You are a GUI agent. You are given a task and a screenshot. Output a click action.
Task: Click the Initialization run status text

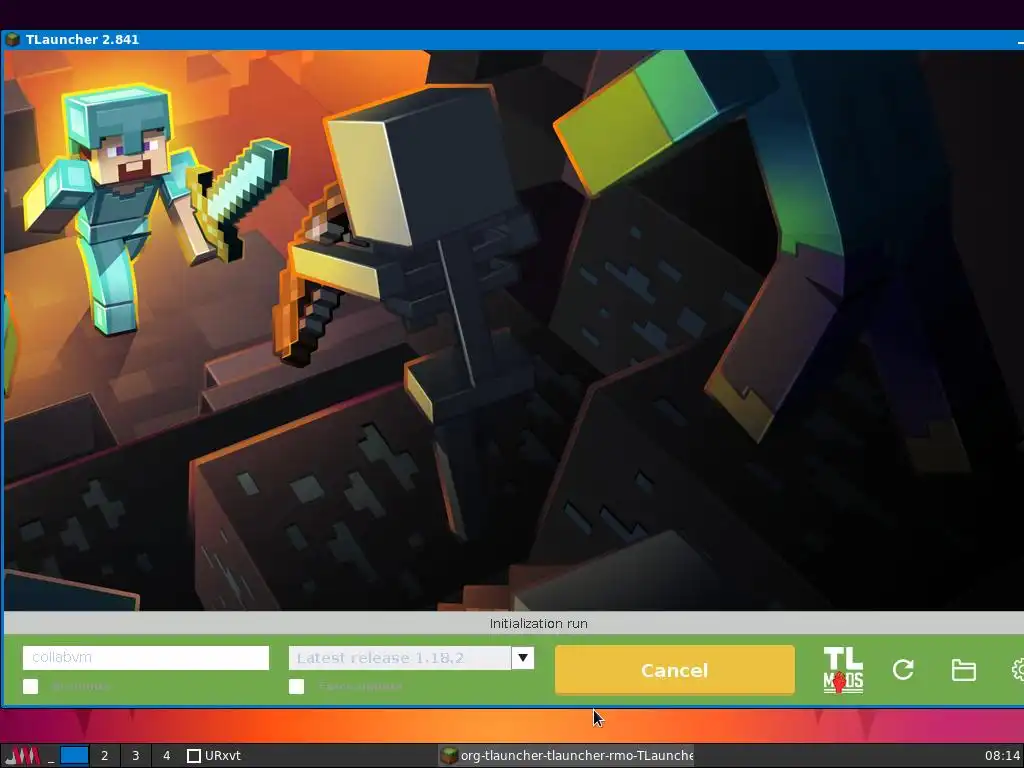click(539, 624)
